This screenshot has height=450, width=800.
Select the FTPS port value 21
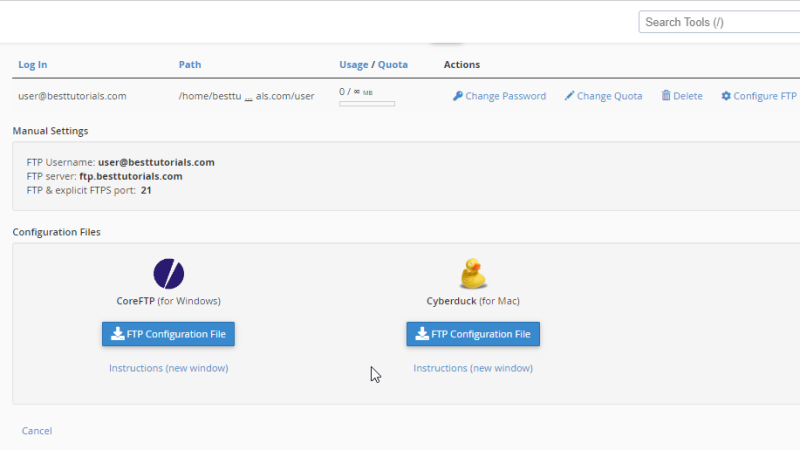coord(146,190)
